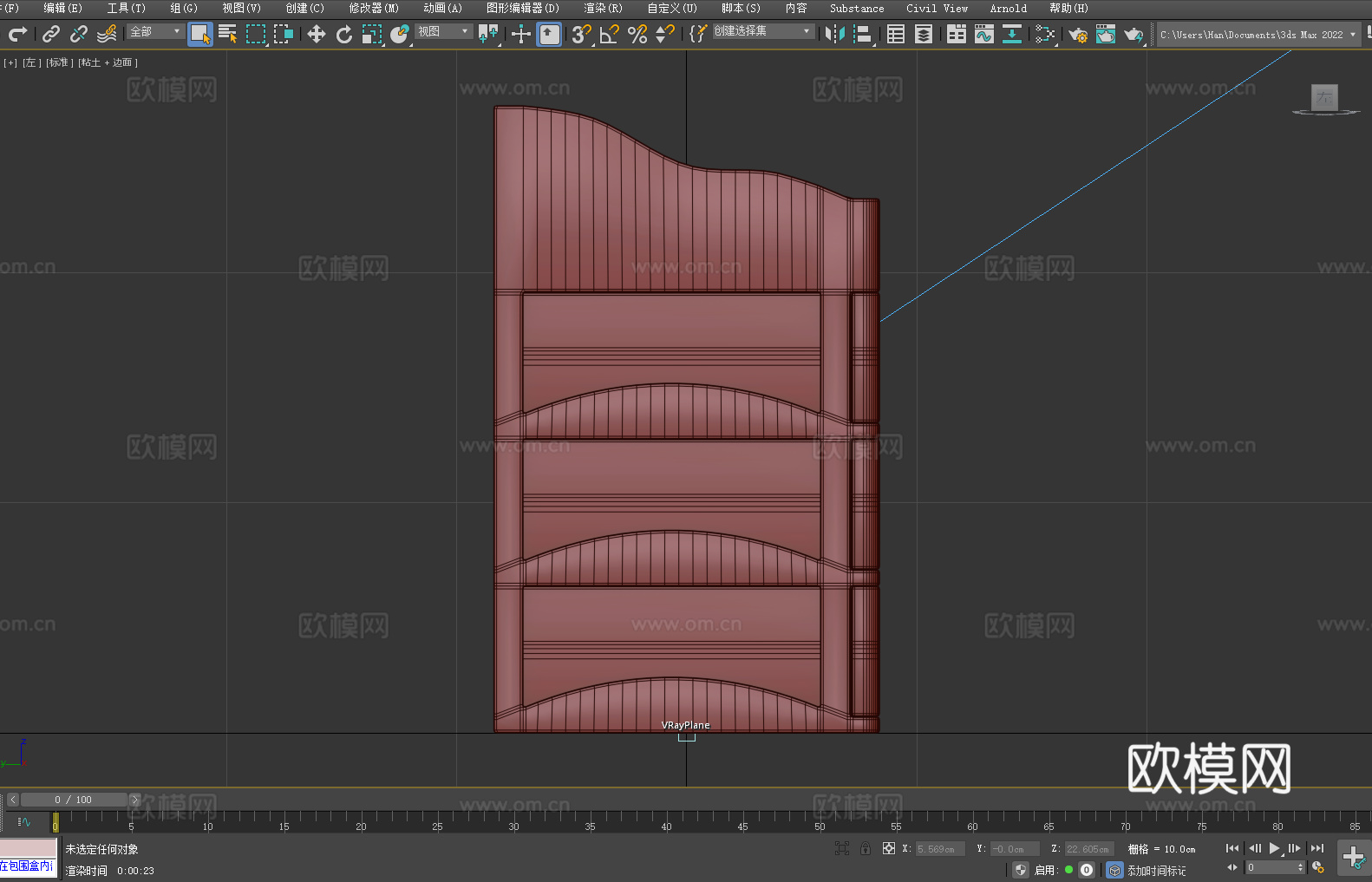The height and width of the screenshot is (882, 1372).
Task: Open the 创建(C) menu
Action: pos(305,9)
